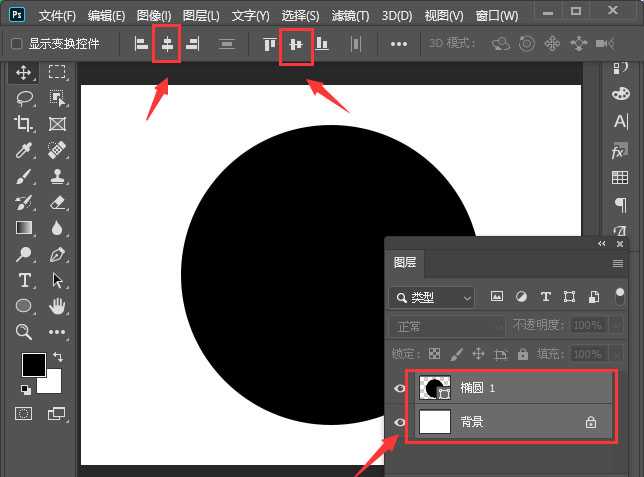The image size is (644, 477).
Task: Activate the Hand tool
Action: 57,306
